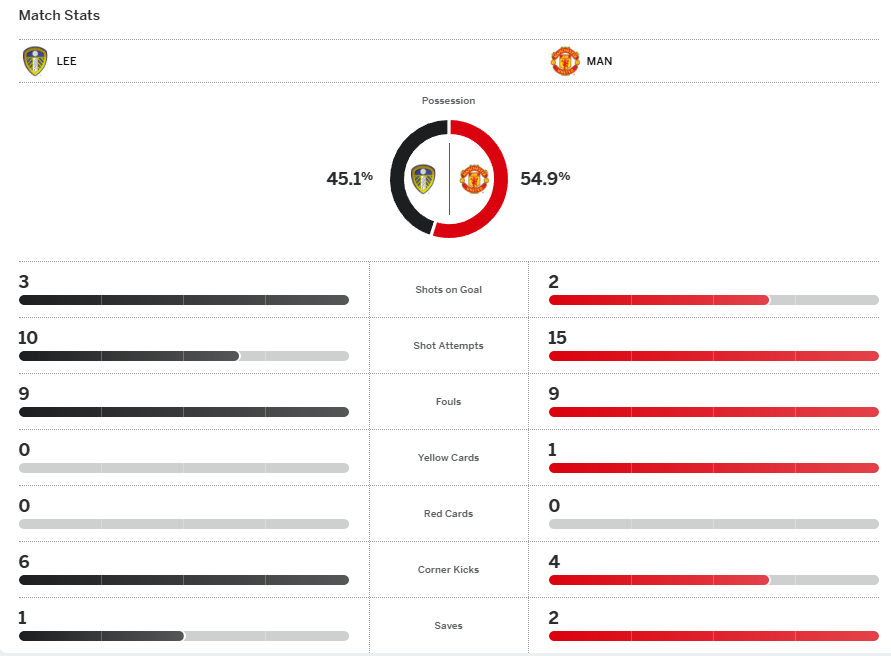Click the Fouls stat label

tap(449, 402)
